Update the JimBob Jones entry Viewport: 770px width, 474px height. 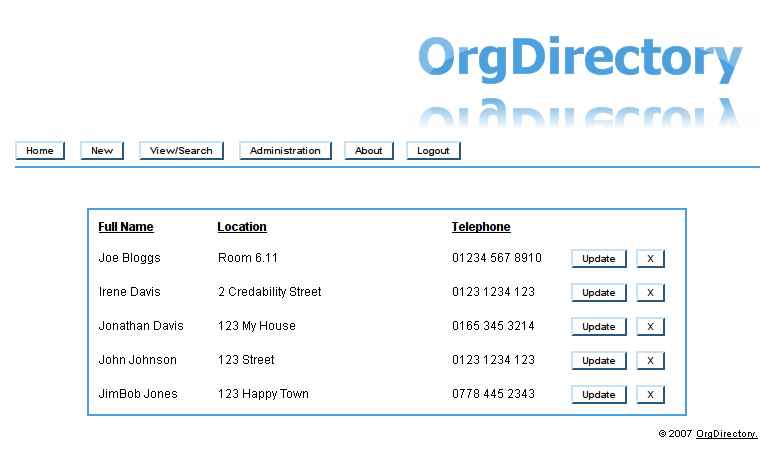pos(599,395)
